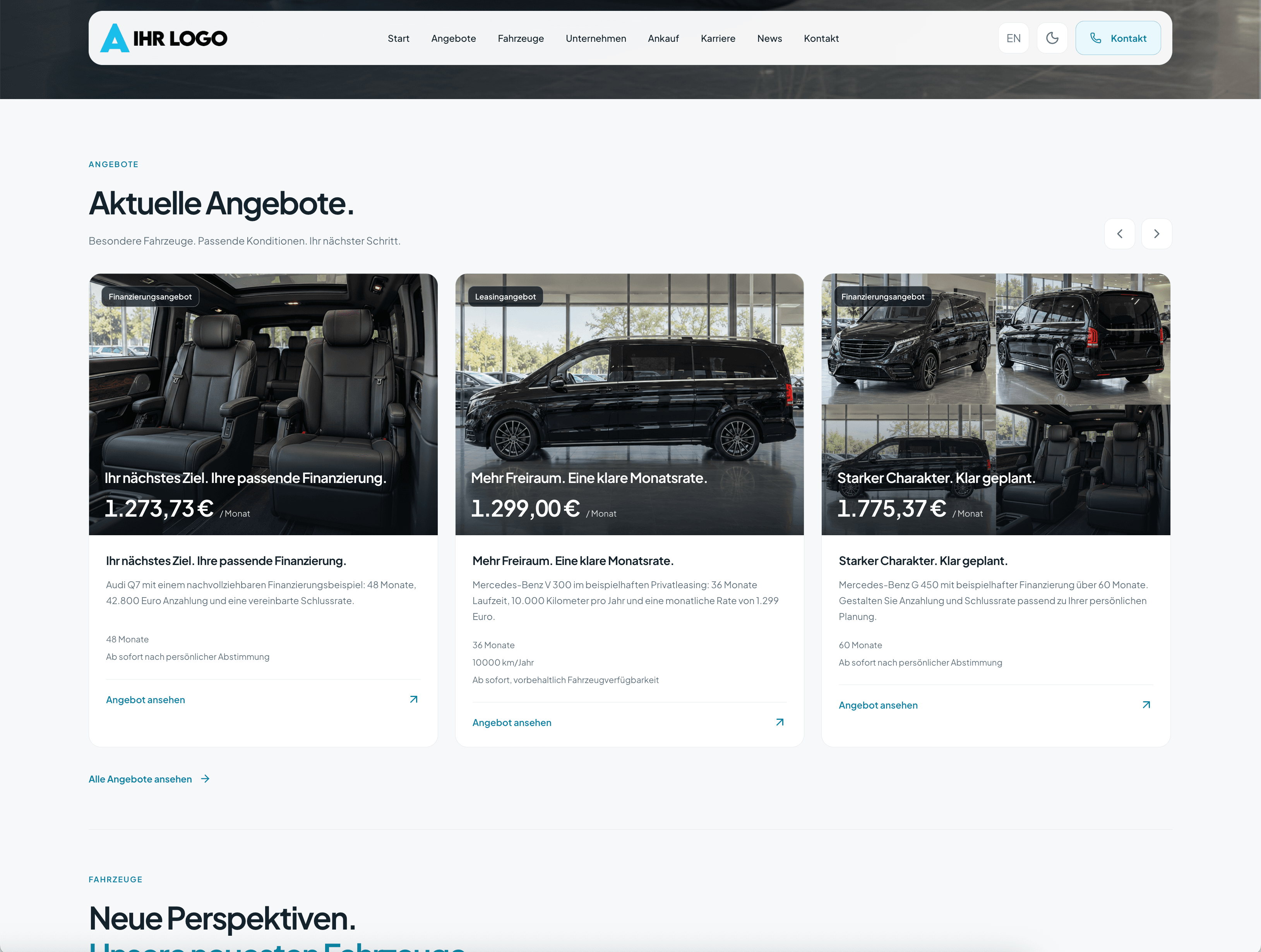Viewport: 1261px width, 952px height.
Task: Click the arrow icon on the Audi Q7 card
Action: [414, 699]
